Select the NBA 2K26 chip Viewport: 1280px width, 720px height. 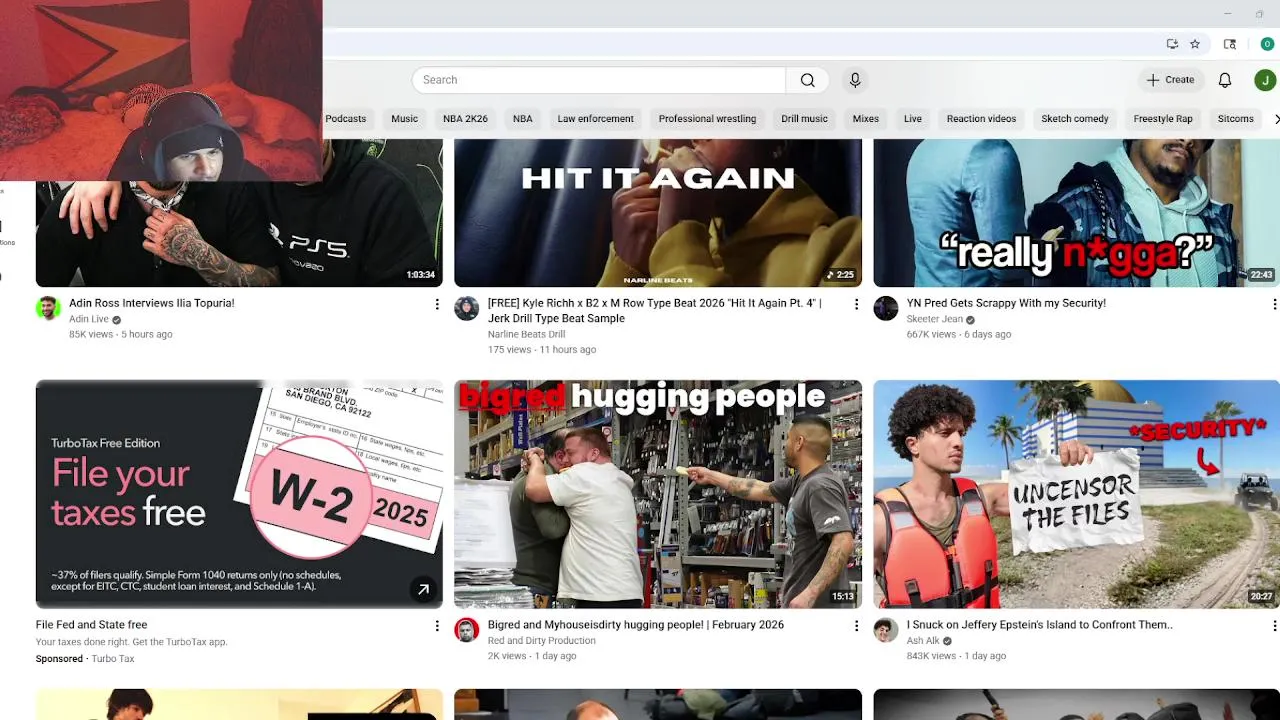pos(465,119)
